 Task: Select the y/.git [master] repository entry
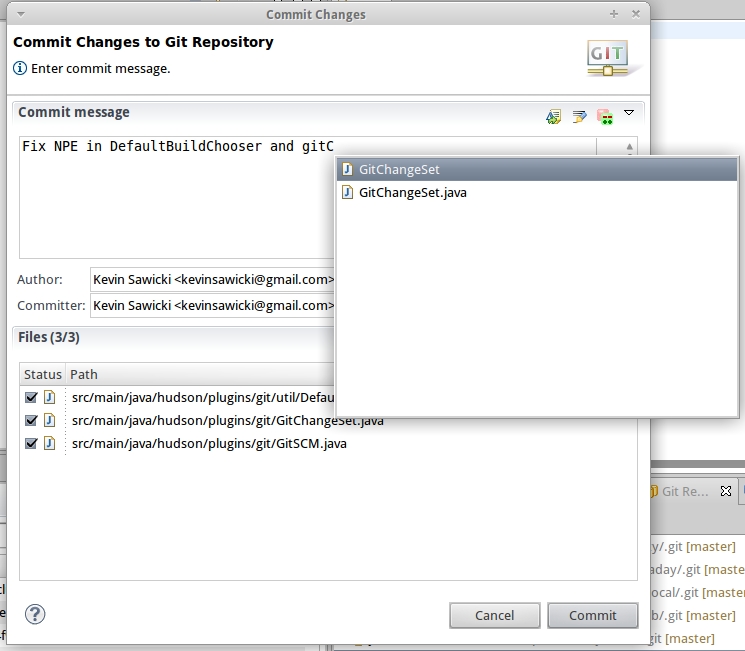pos(693,546)
